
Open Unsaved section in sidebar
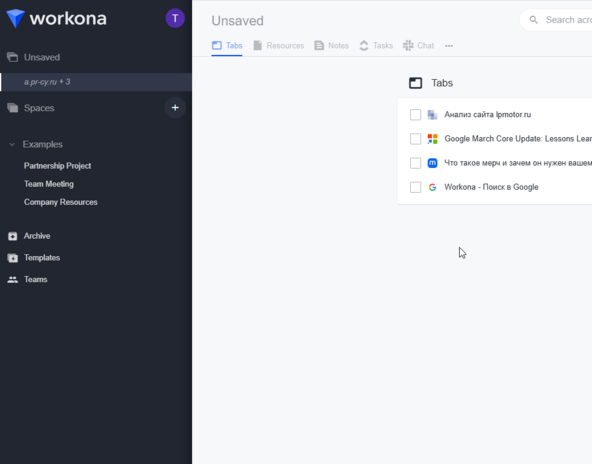pos(42,57)
